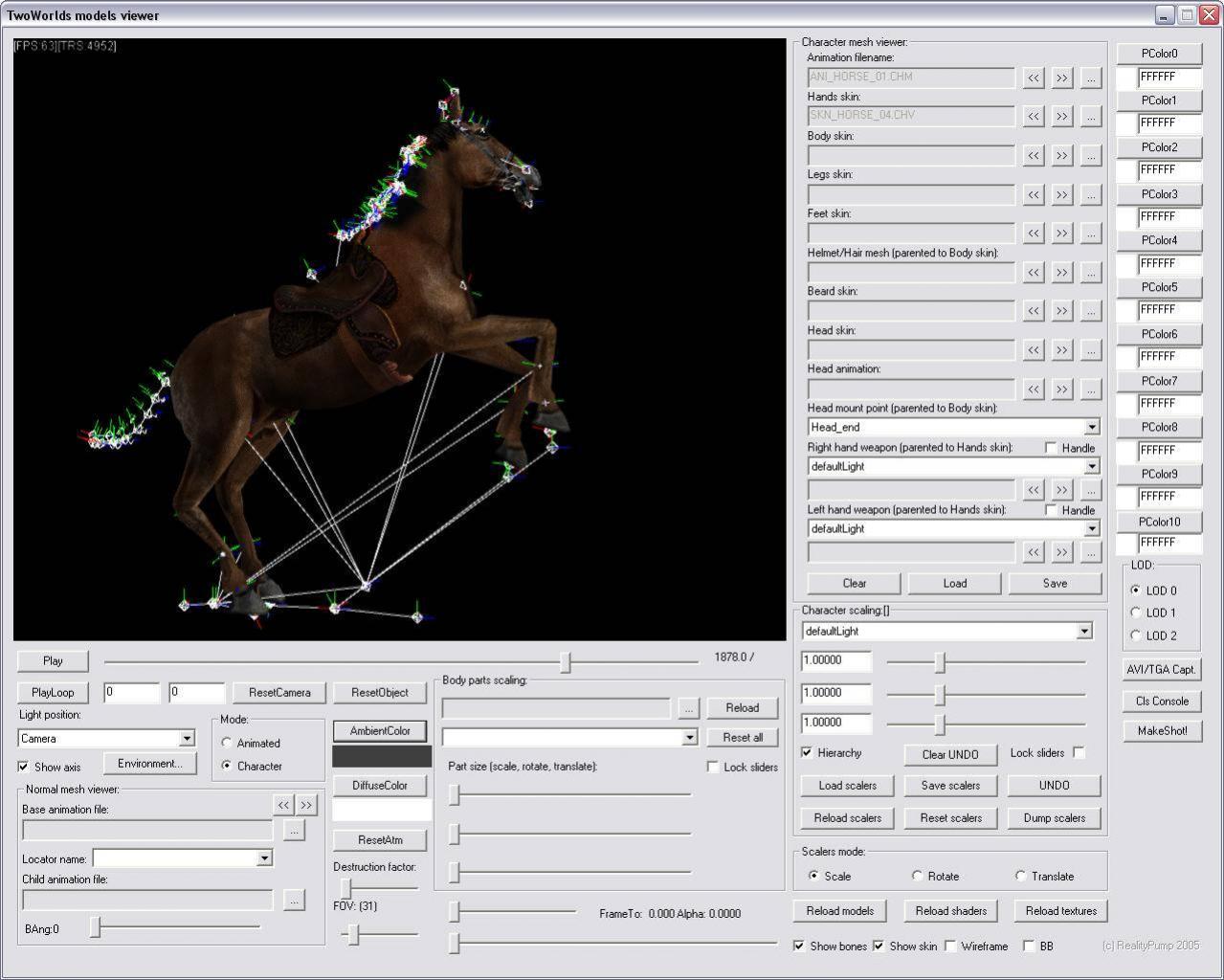The height and width of the screenshot is (980, 1224).
Task: Toggle Show bones checkbox
Action: click(799, 946)
